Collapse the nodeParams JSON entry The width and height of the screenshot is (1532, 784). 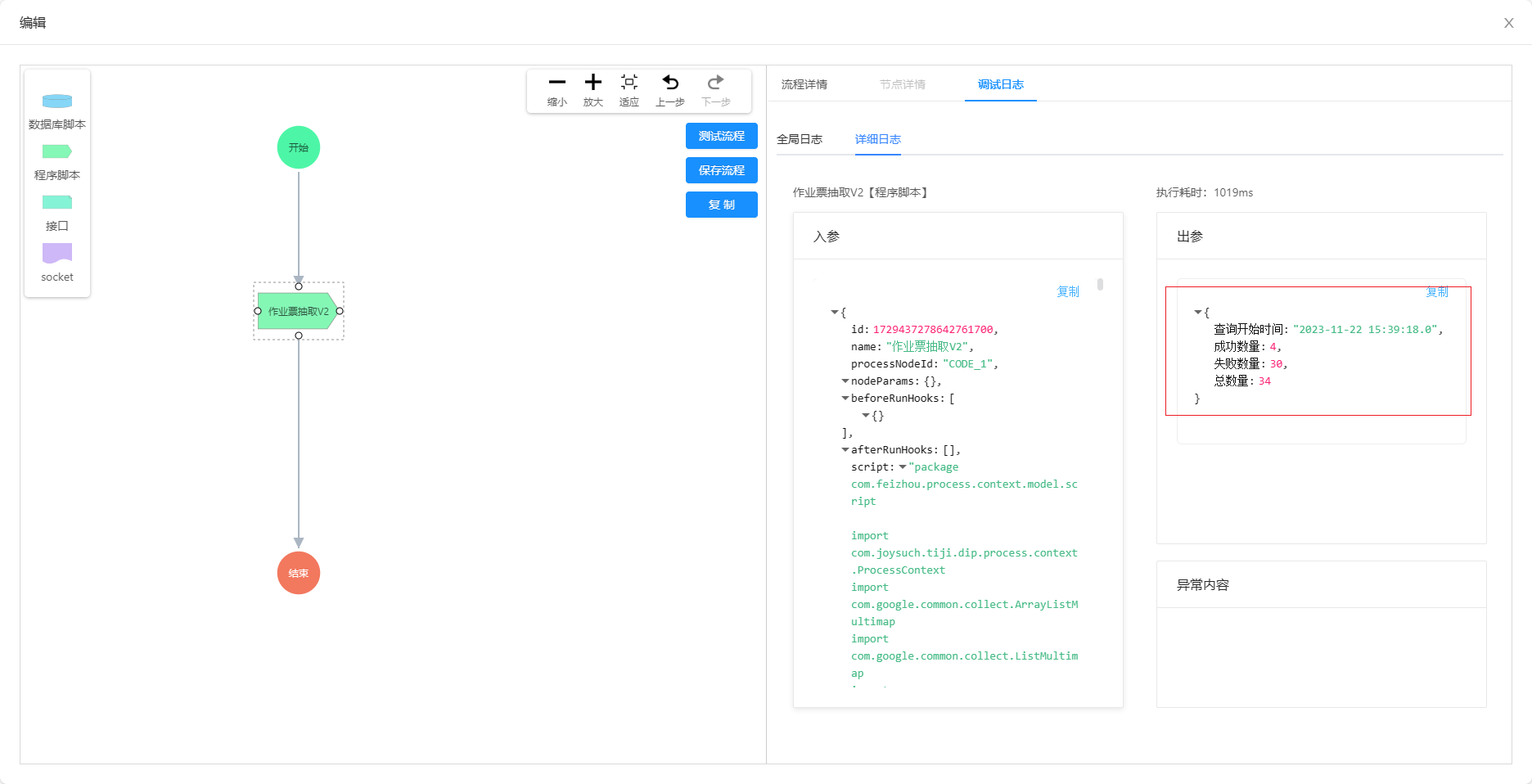[x=845, y=381]
